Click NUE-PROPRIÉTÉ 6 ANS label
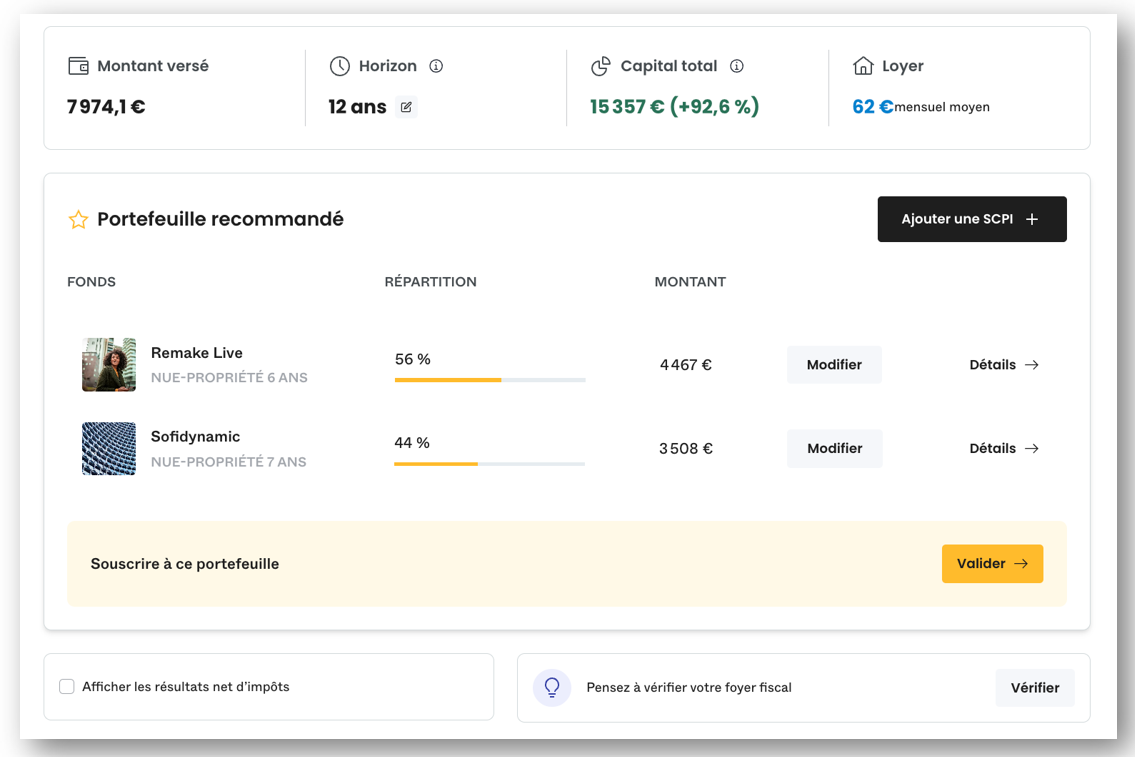Image resolution: width=1135 pixels, height=757 pixels. 229,378
